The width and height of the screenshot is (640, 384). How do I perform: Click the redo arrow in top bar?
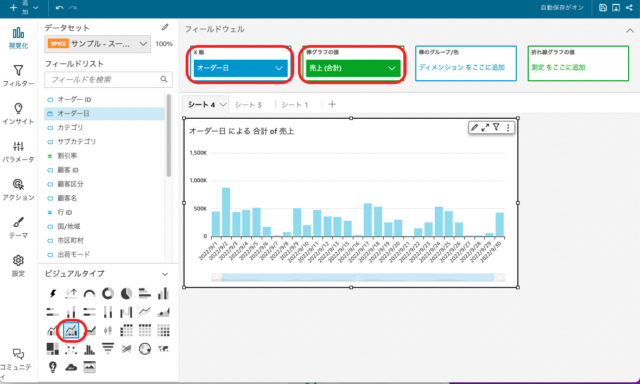click(73, 8)
